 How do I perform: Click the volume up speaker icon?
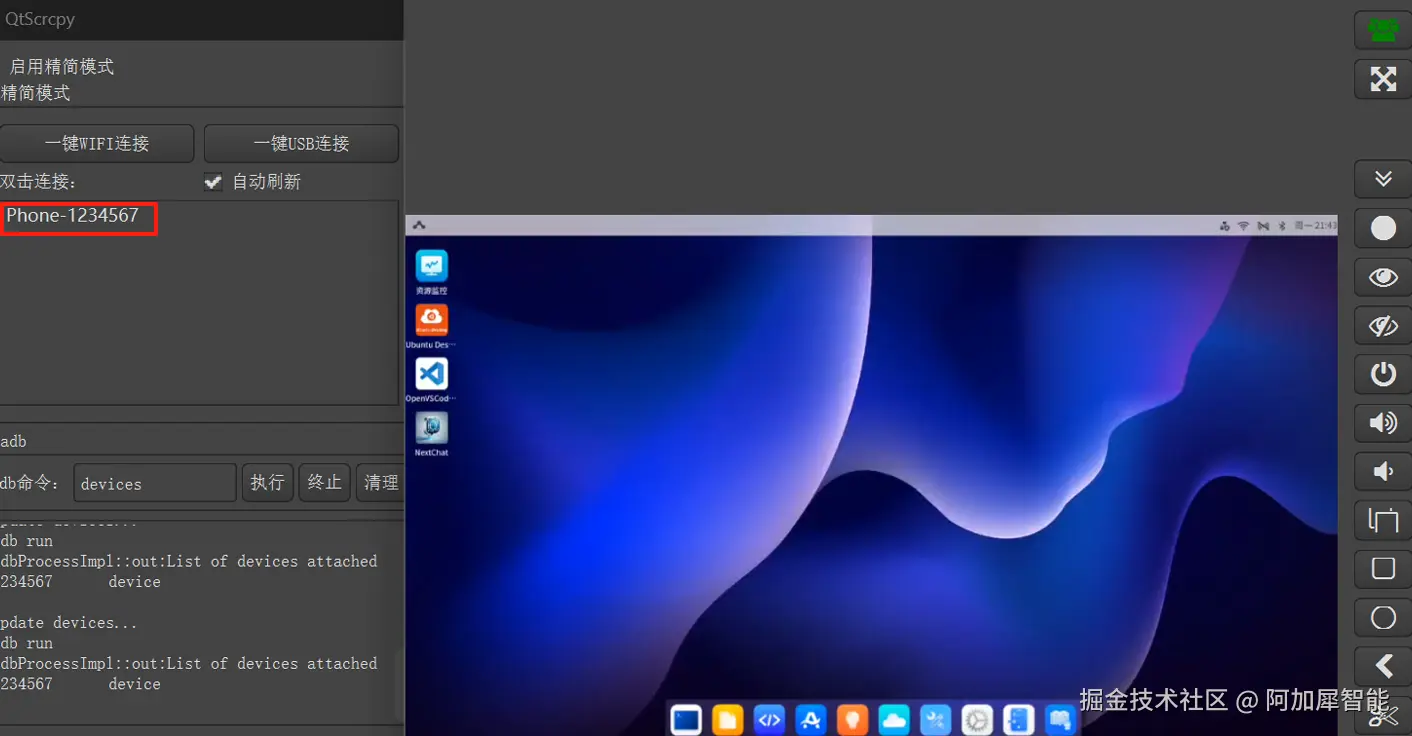click(1383, 423)
